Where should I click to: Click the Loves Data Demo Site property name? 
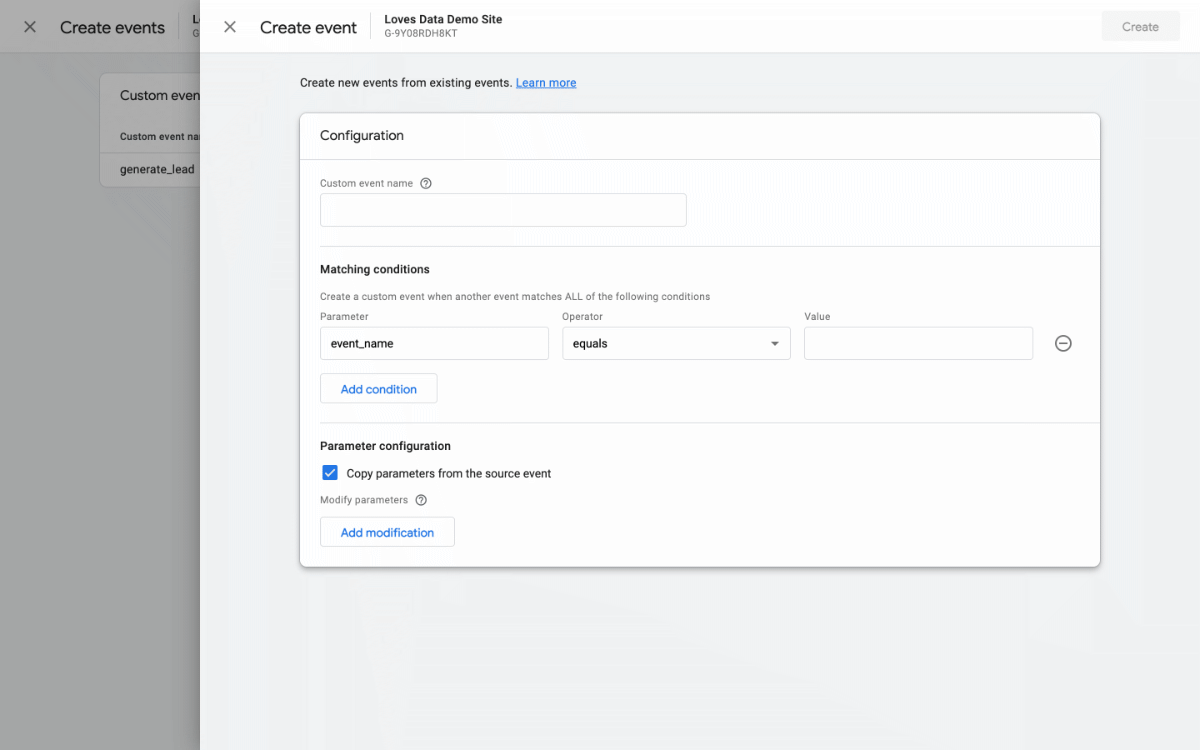coord(443,19)
